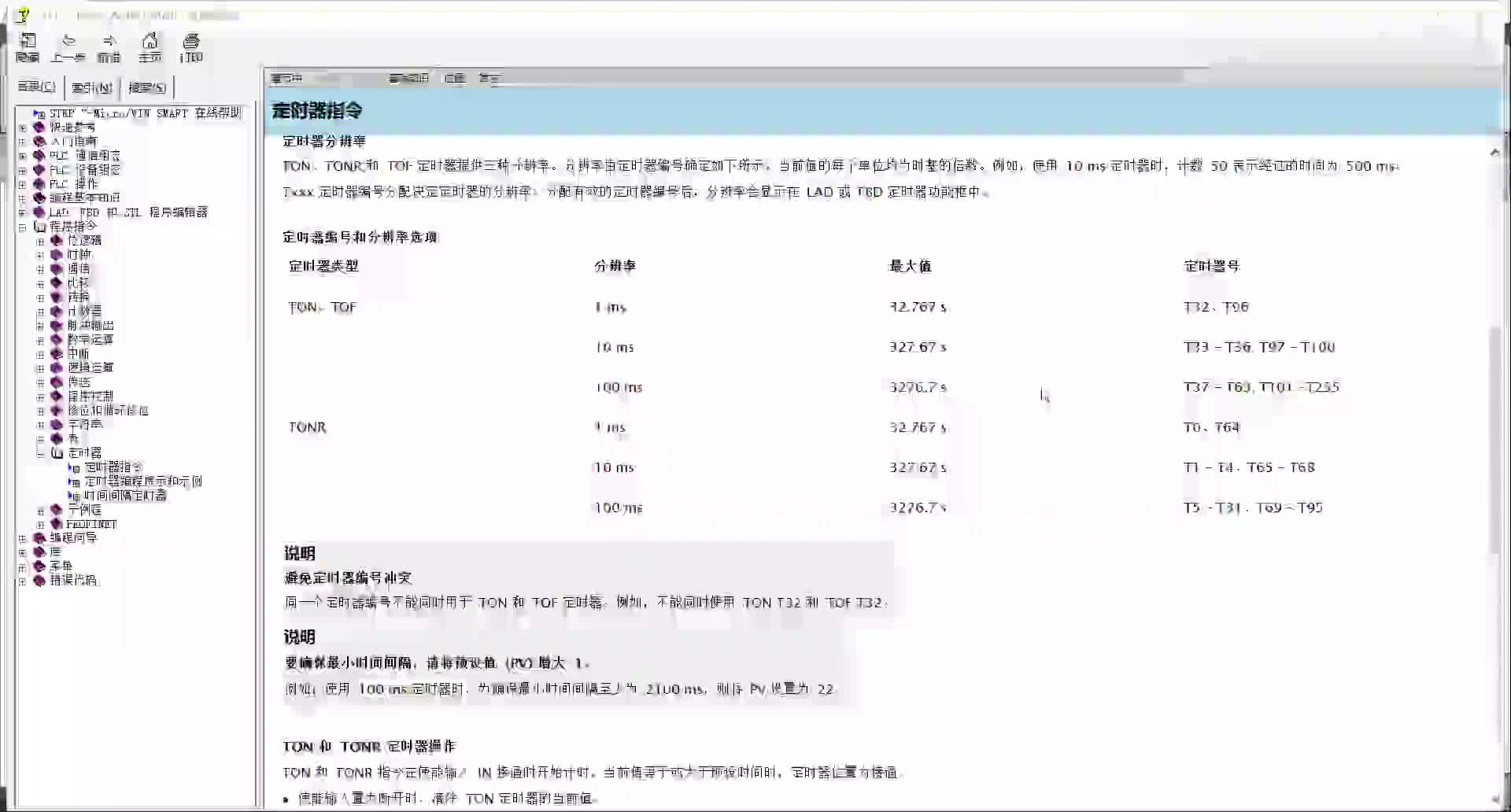Click the scroll-down arrow of content pane

point(1494,799)
